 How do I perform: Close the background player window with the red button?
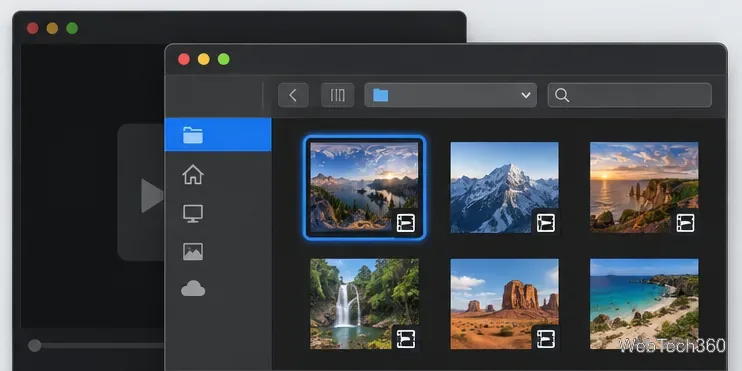click(33, 28)
